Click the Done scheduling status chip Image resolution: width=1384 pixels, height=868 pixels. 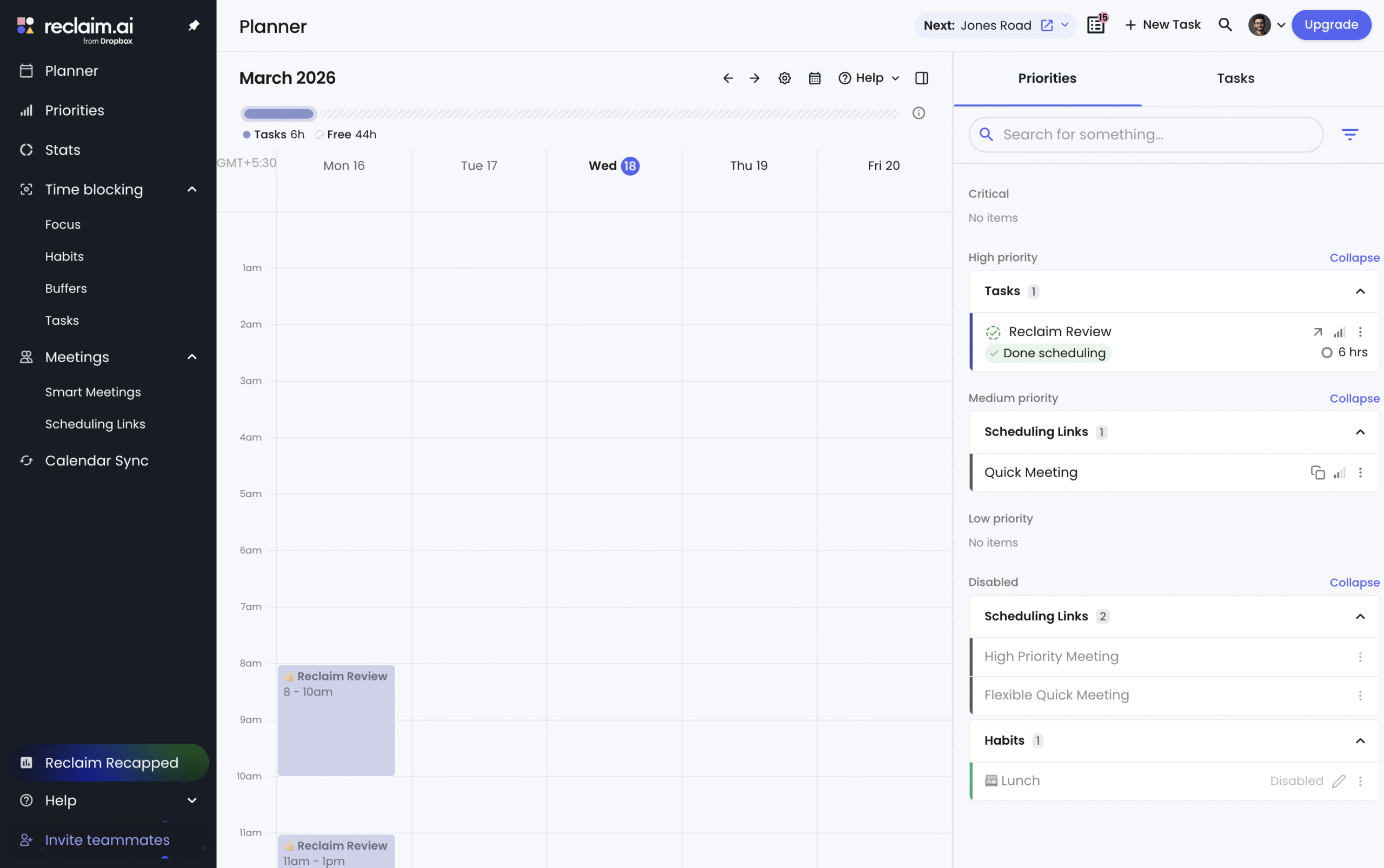coord(1048,353)
